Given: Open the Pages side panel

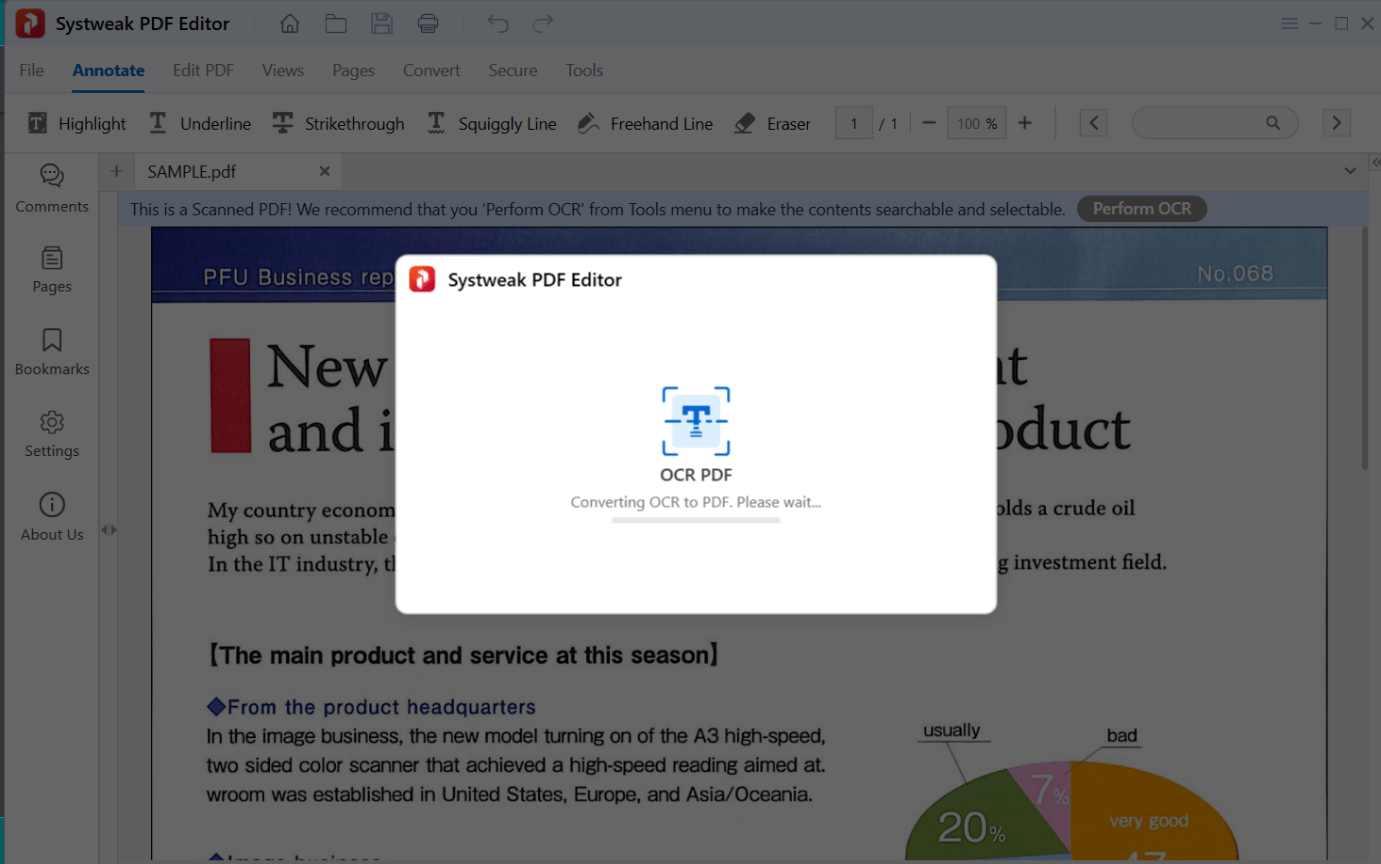Looking at the screenshot, I should pos(52,270).
